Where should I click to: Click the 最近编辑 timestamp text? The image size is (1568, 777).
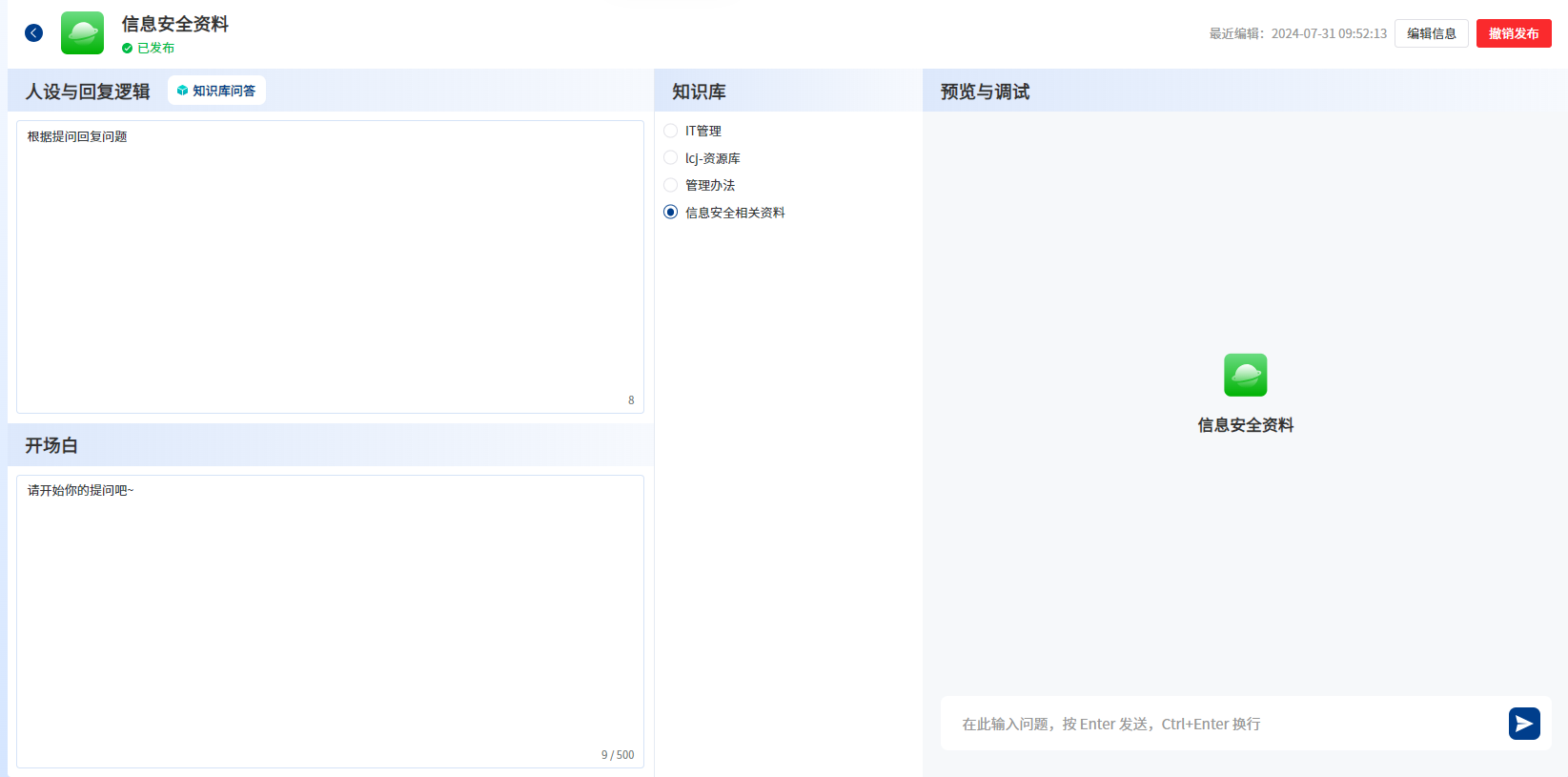(x=1297, y=33)
